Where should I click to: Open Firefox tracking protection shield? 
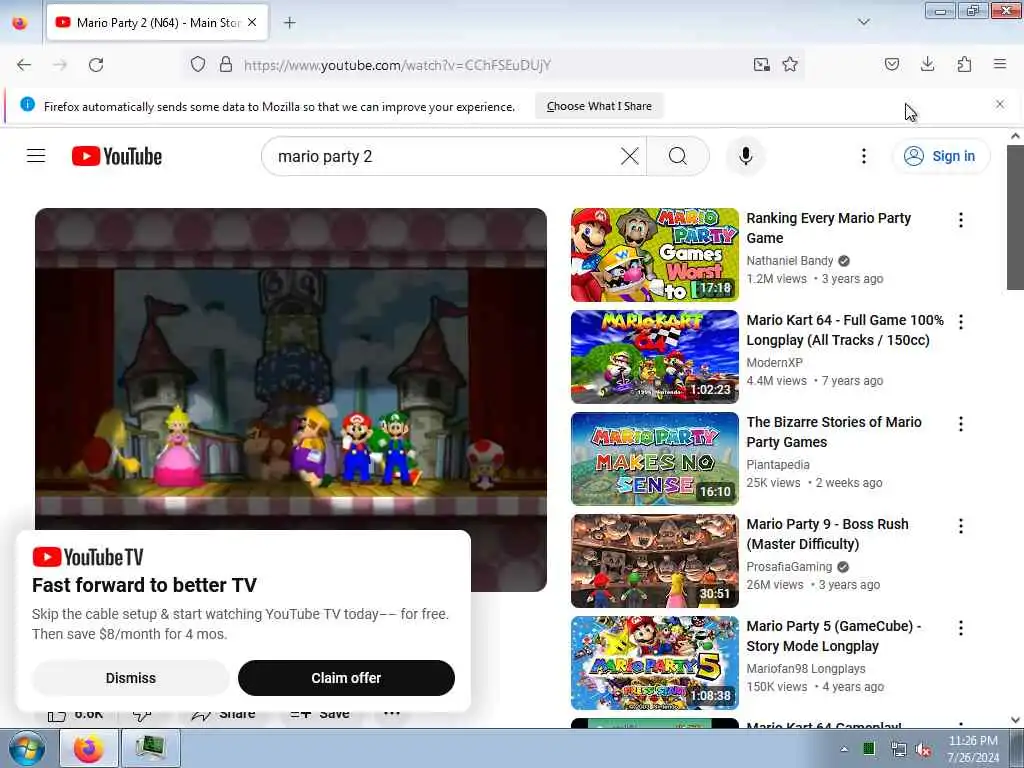pos(198,64)
